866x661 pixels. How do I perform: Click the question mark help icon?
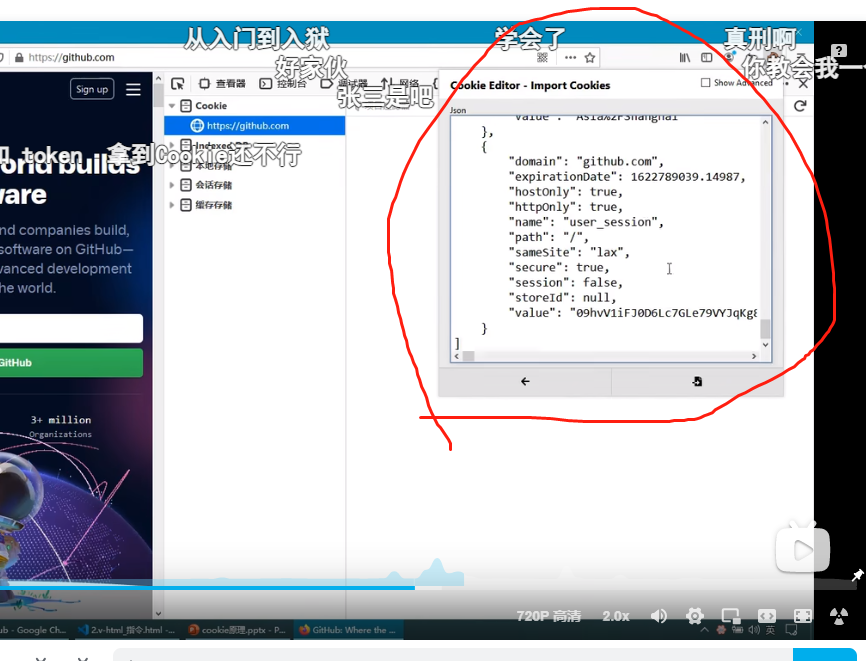click(839, 51)
